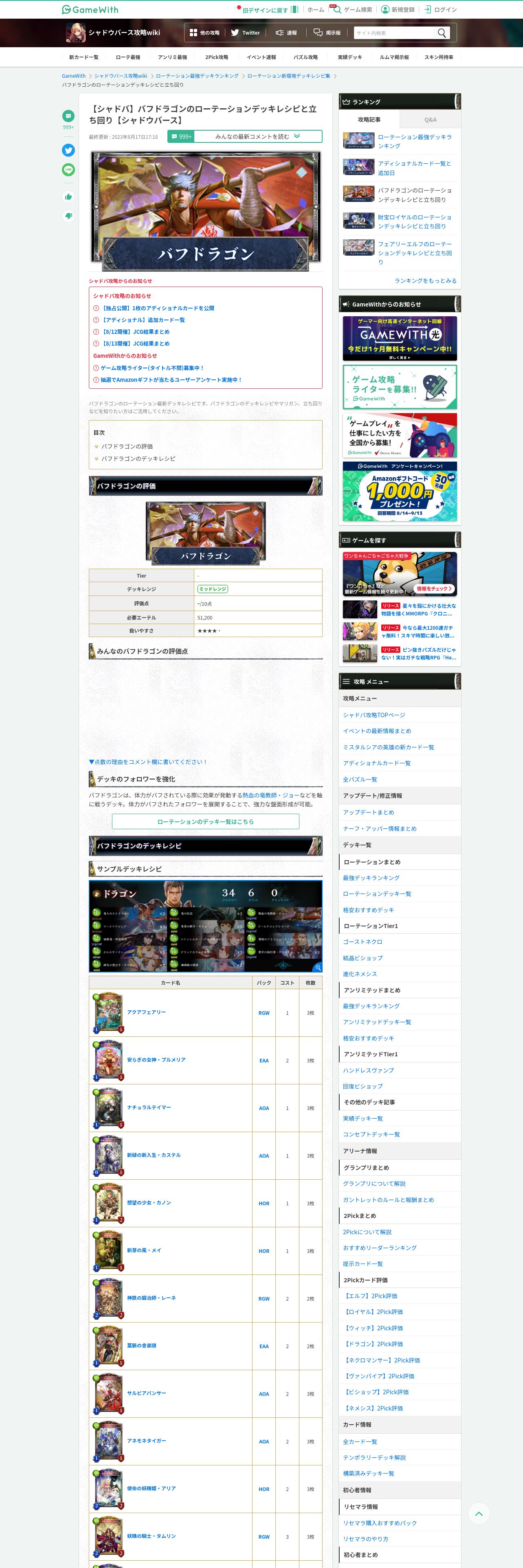The height and width of the screenshot is (1568, 523).
Task: Click the site search input field
Action: click(x=394, y=33)
